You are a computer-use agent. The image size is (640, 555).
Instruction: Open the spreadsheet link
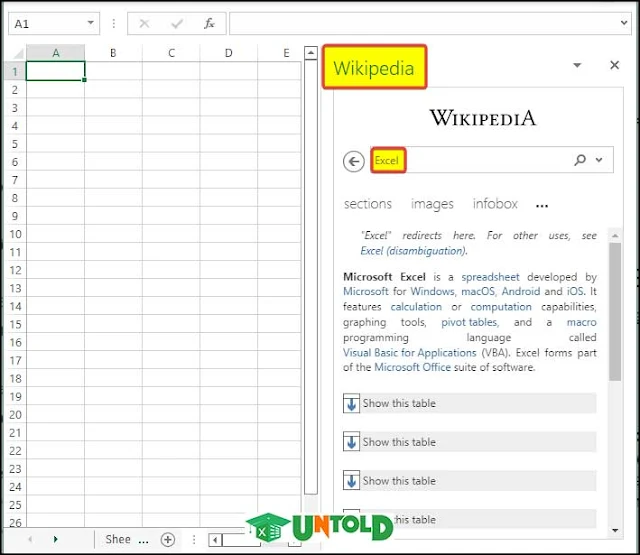tap(490, 277)
